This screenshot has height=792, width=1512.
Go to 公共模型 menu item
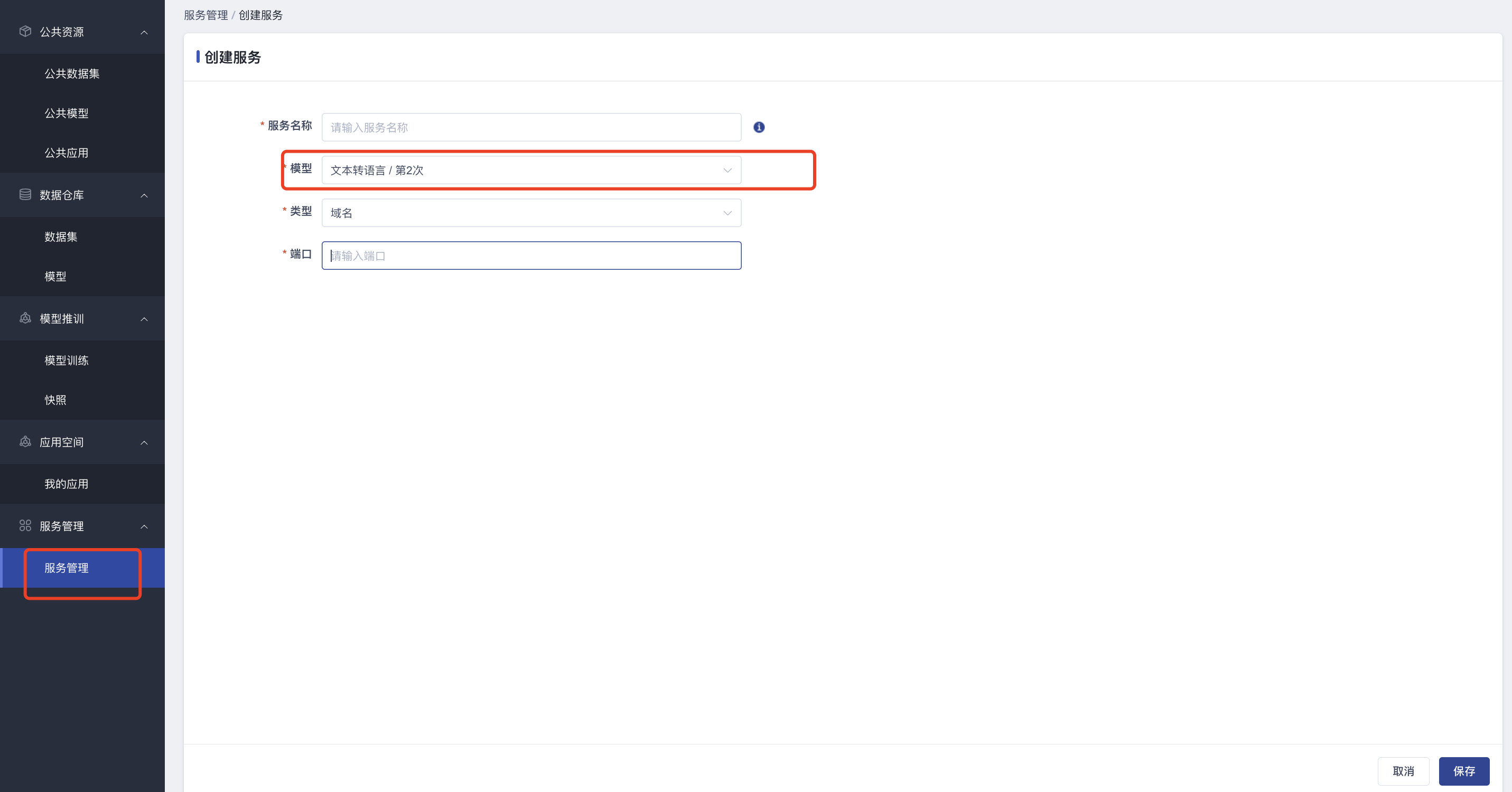[67, 113]
